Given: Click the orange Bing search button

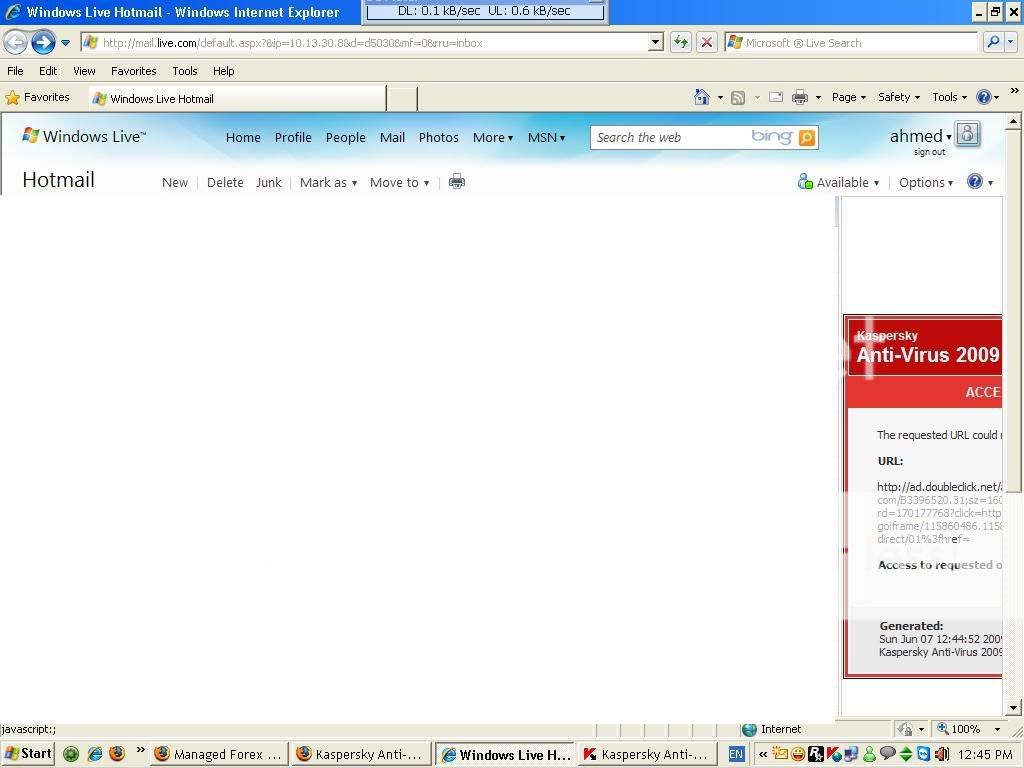Looking at the screenshot, I should pos(807,137).
